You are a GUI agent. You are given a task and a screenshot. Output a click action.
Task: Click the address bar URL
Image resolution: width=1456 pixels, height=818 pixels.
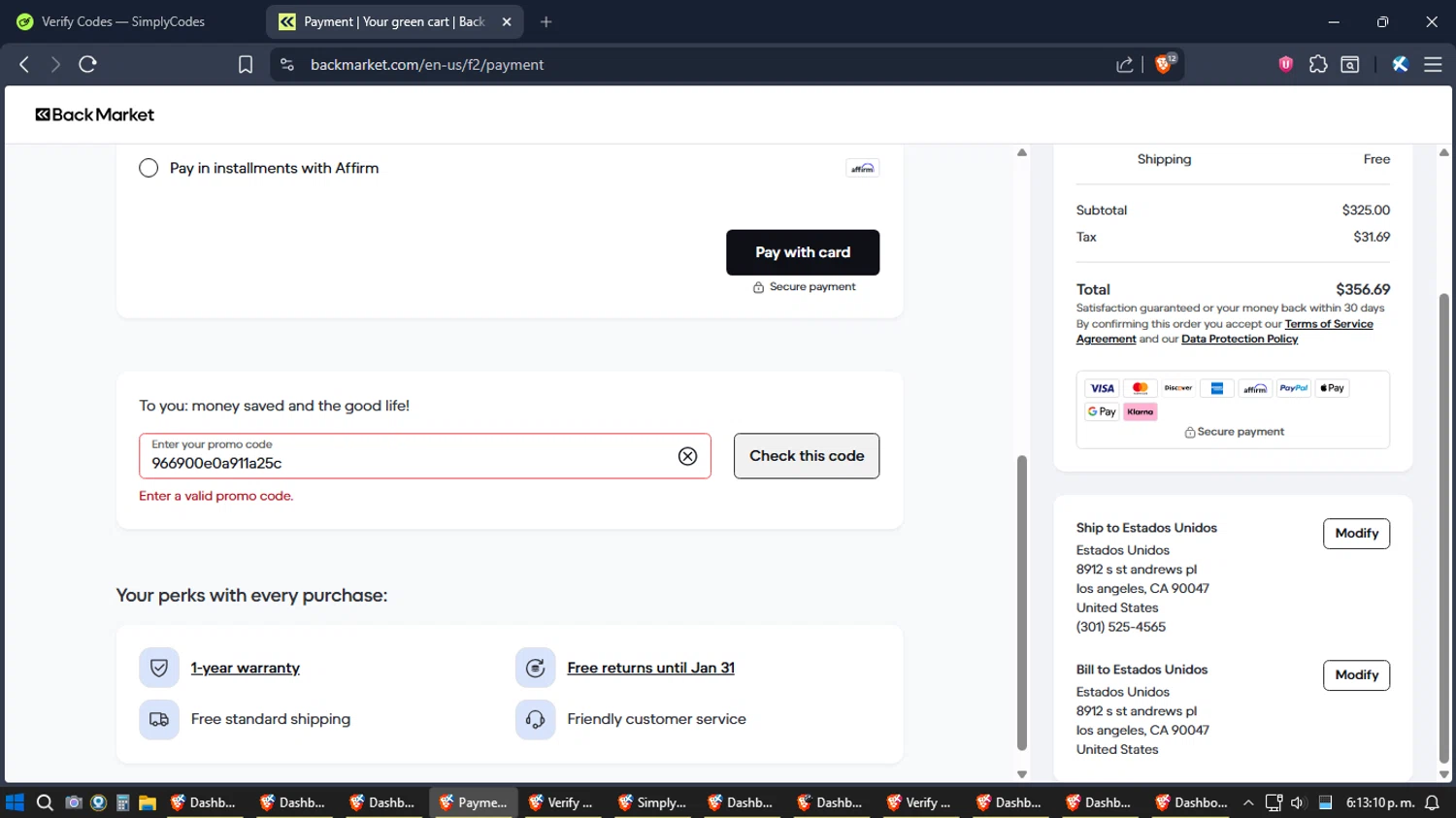427,65
